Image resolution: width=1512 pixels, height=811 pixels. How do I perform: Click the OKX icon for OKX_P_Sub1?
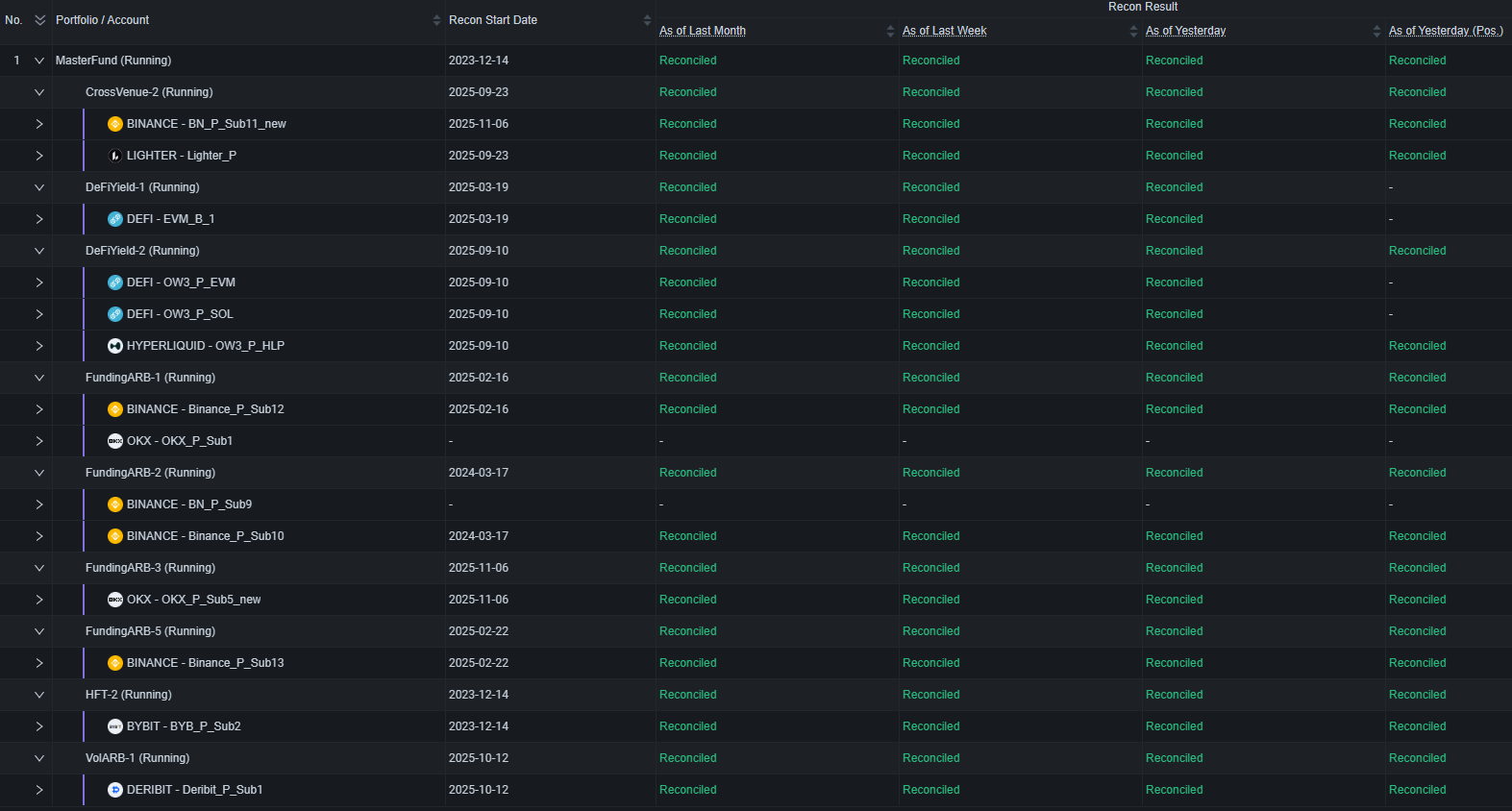(x=115, y=441)
